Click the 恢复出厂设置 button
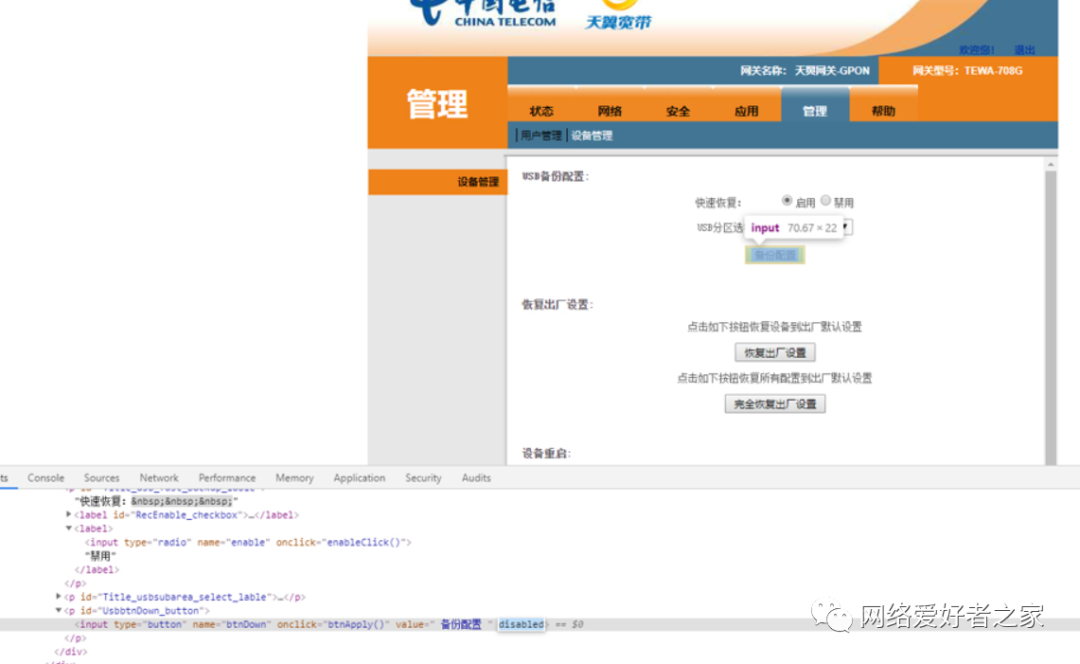 pyautogui.click(x=775, y=352)
